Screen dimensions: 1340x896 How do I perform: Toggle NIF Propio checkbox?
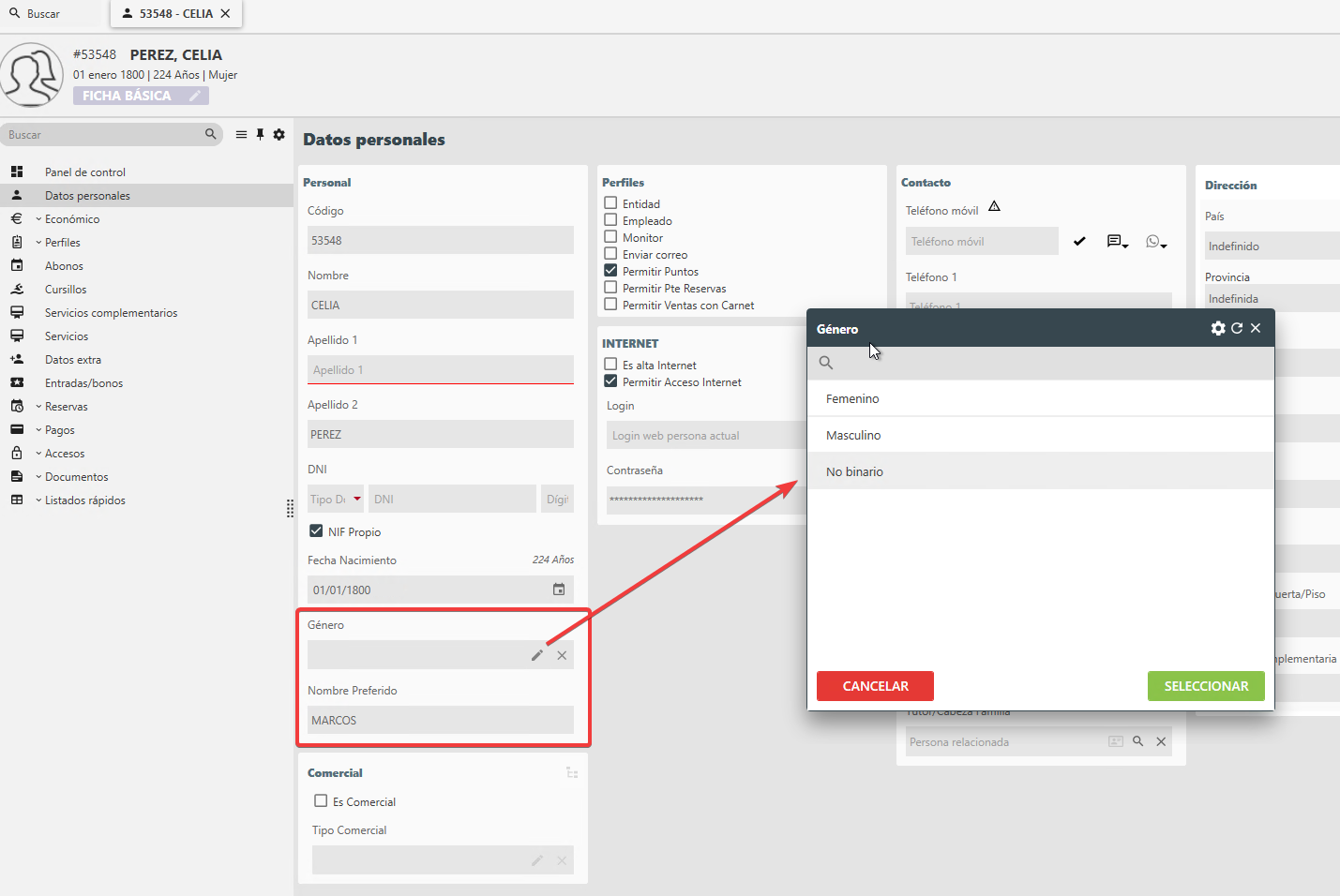pos(316,531)
